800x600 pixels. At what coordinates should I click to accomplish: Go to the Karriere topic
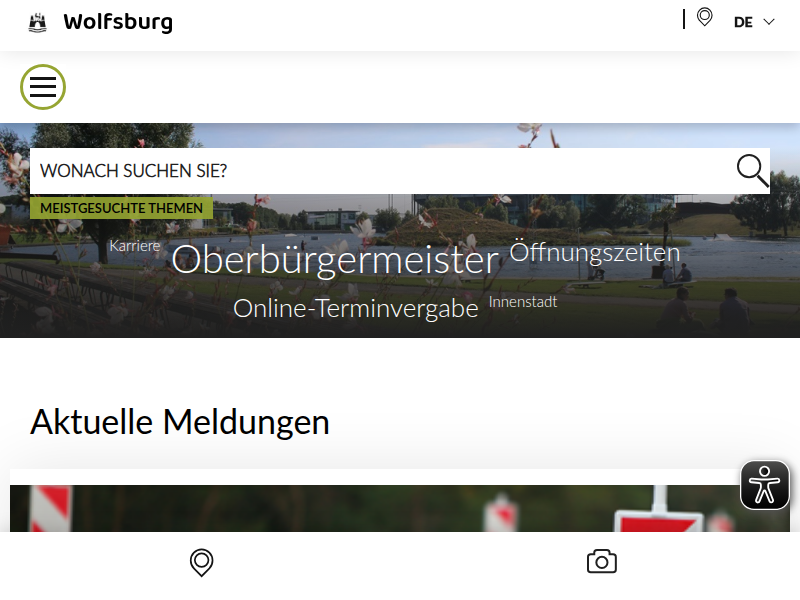[135, 246]
